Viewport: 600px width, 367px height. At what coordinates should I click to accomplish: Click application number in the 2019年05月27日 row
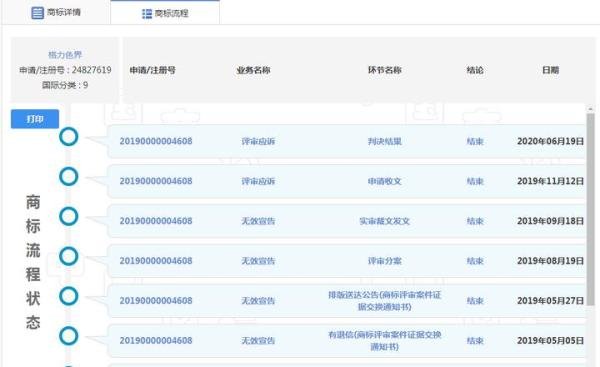[x=156, y=300]
